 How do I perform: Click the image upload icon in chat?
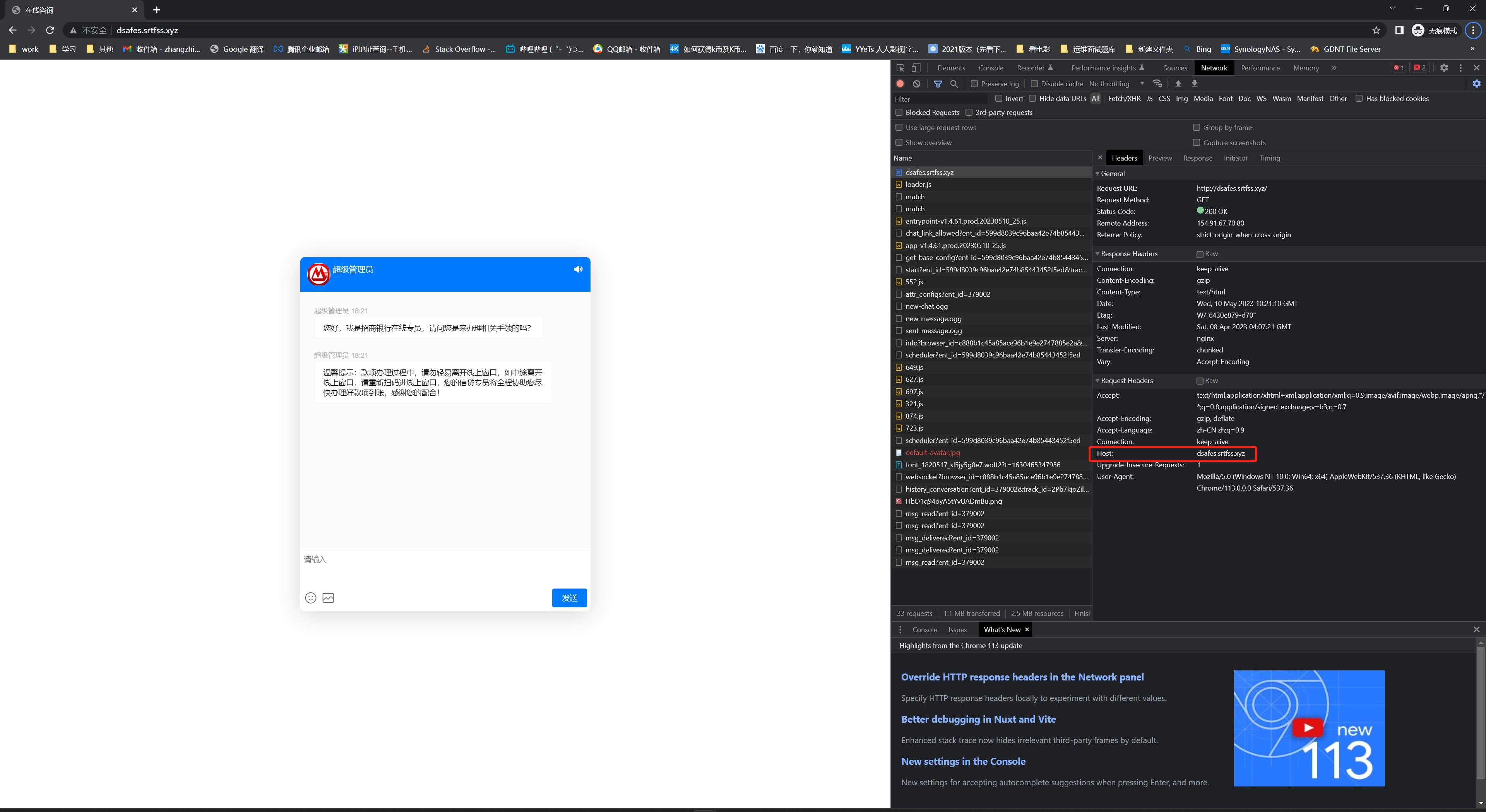(328, 597)
